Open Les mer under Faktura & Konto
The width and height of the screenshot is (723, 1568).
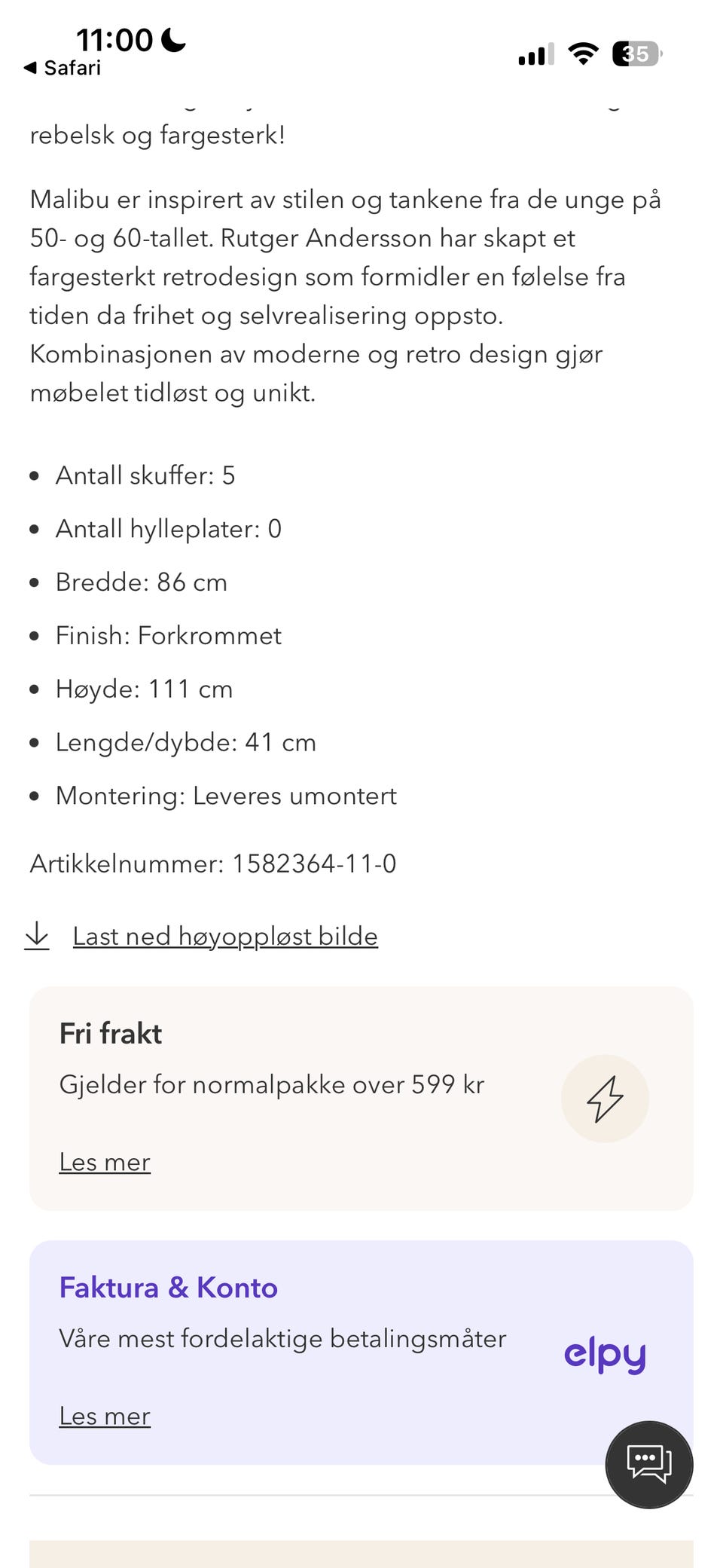105,1417
